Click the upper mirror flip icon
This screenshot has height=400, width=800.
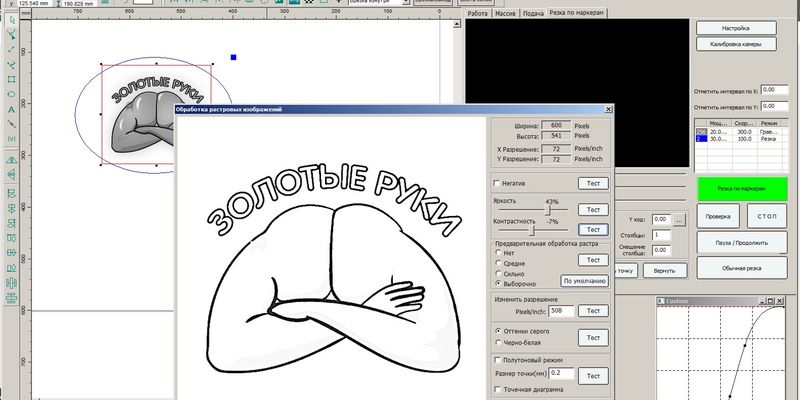coord(11,160)
